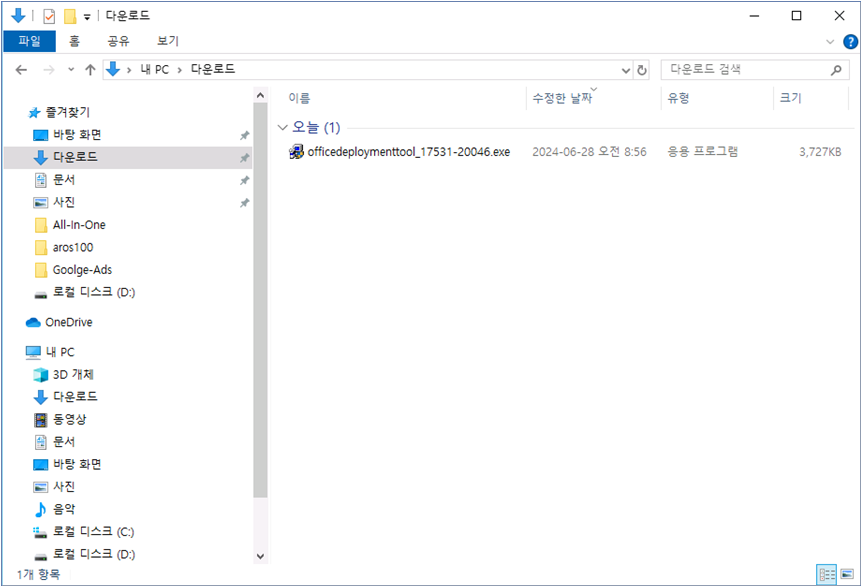Click the 2024-06-28 오전 8:56 date cell
862x587 pixels.
(x=589, y=152)
